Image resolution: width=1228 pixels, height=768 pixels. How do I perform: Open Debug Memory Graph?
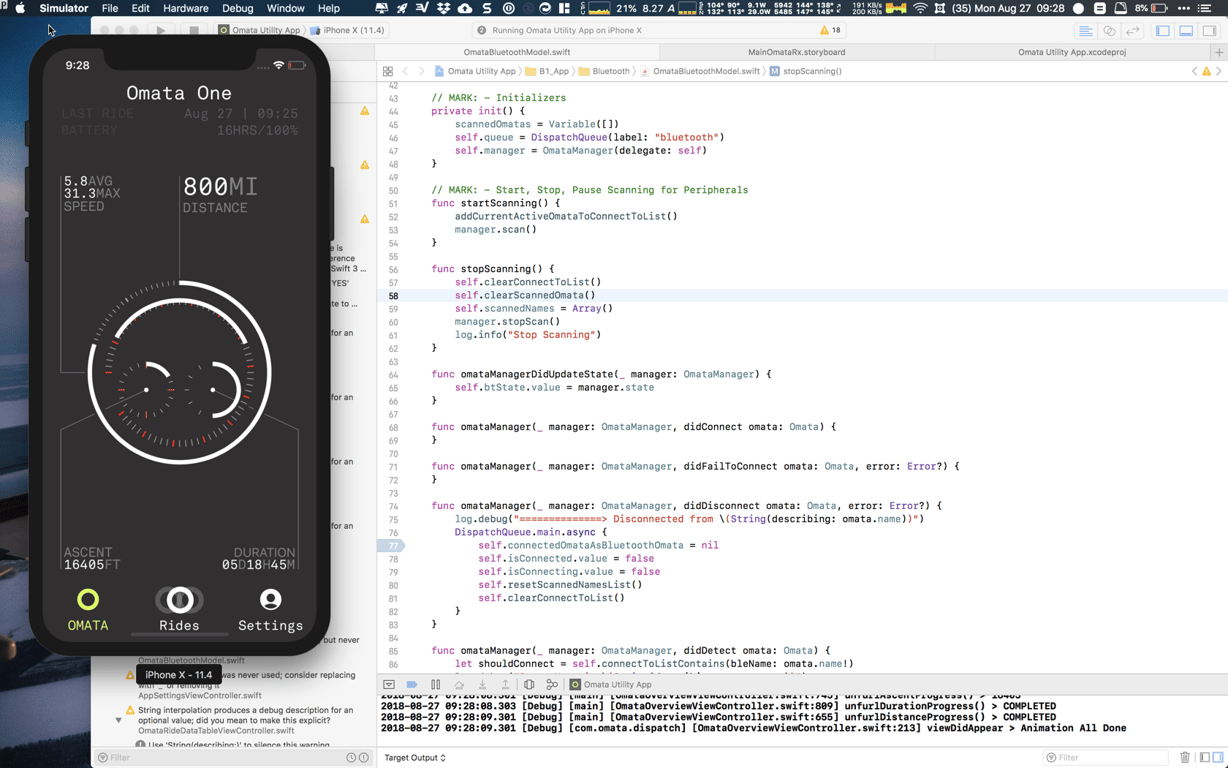pyautogui.click(x=552, y=685)
